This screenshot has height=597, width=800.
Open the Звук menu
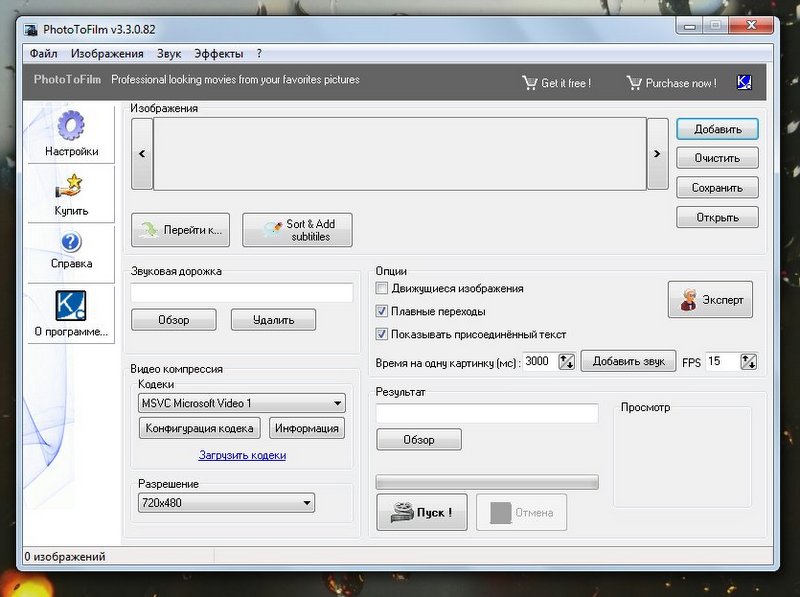click(169, 54)
